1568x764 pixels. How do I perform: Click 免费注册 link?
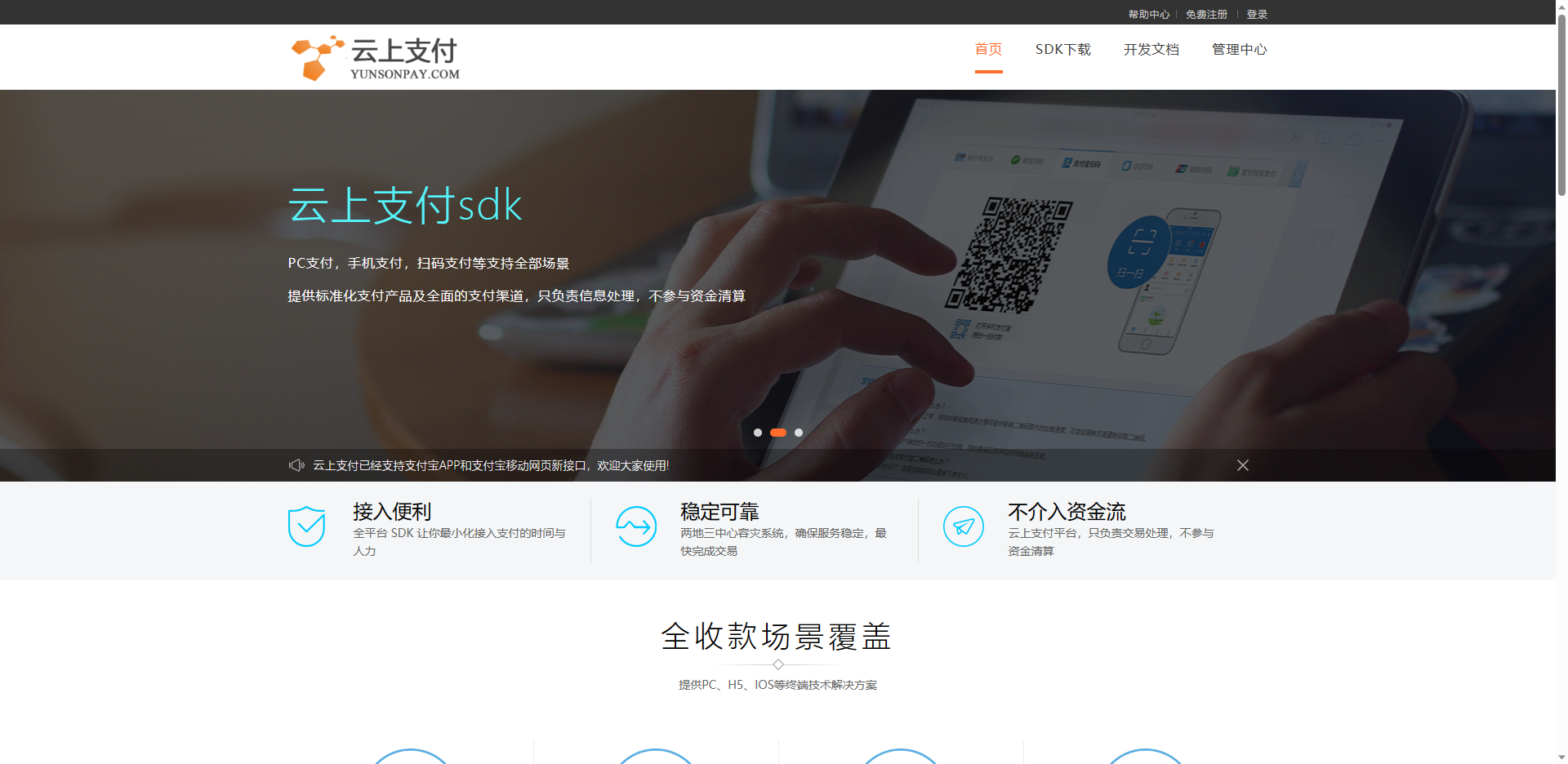click(1206, 15)
